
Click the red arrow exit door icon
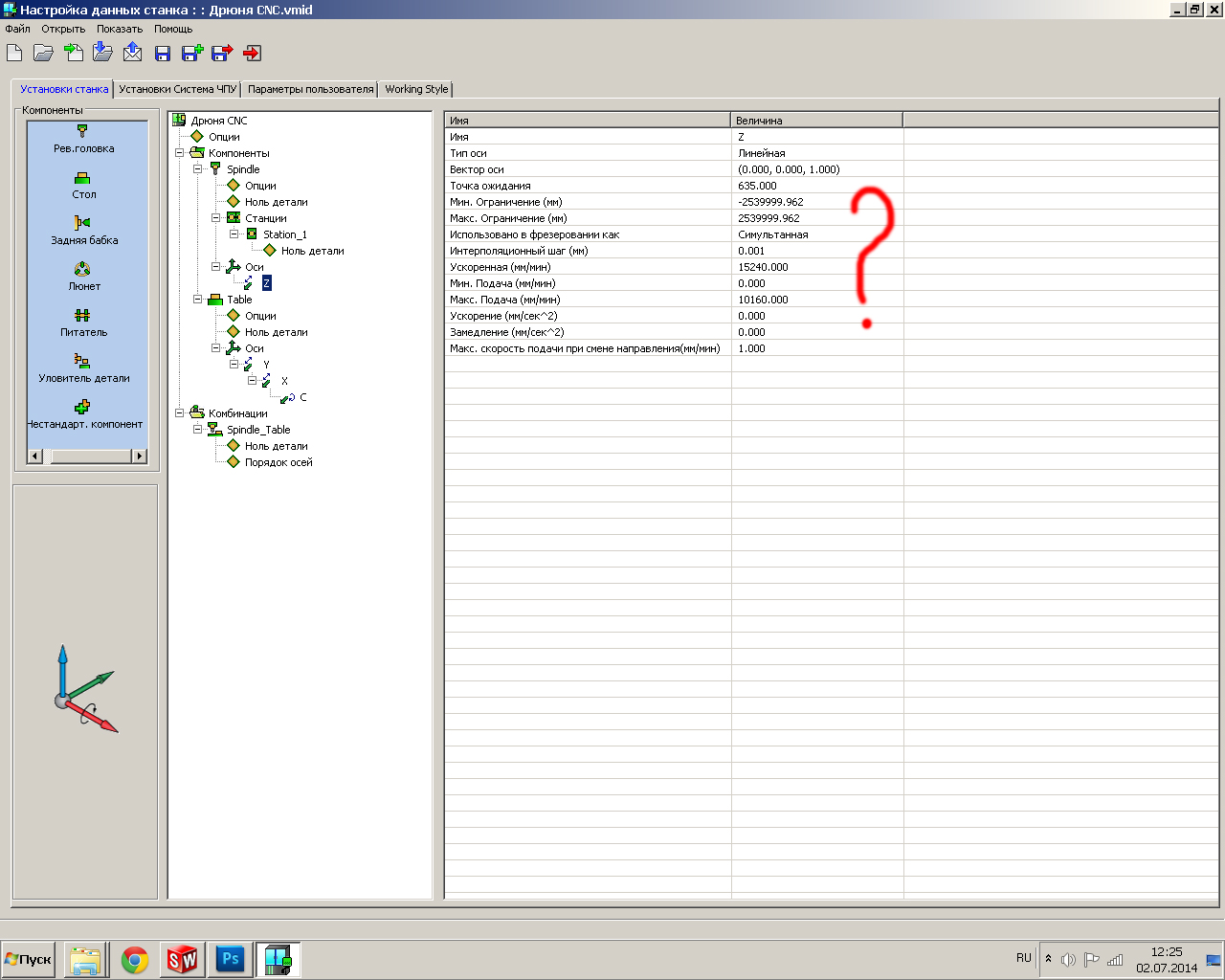pos(253,53)
